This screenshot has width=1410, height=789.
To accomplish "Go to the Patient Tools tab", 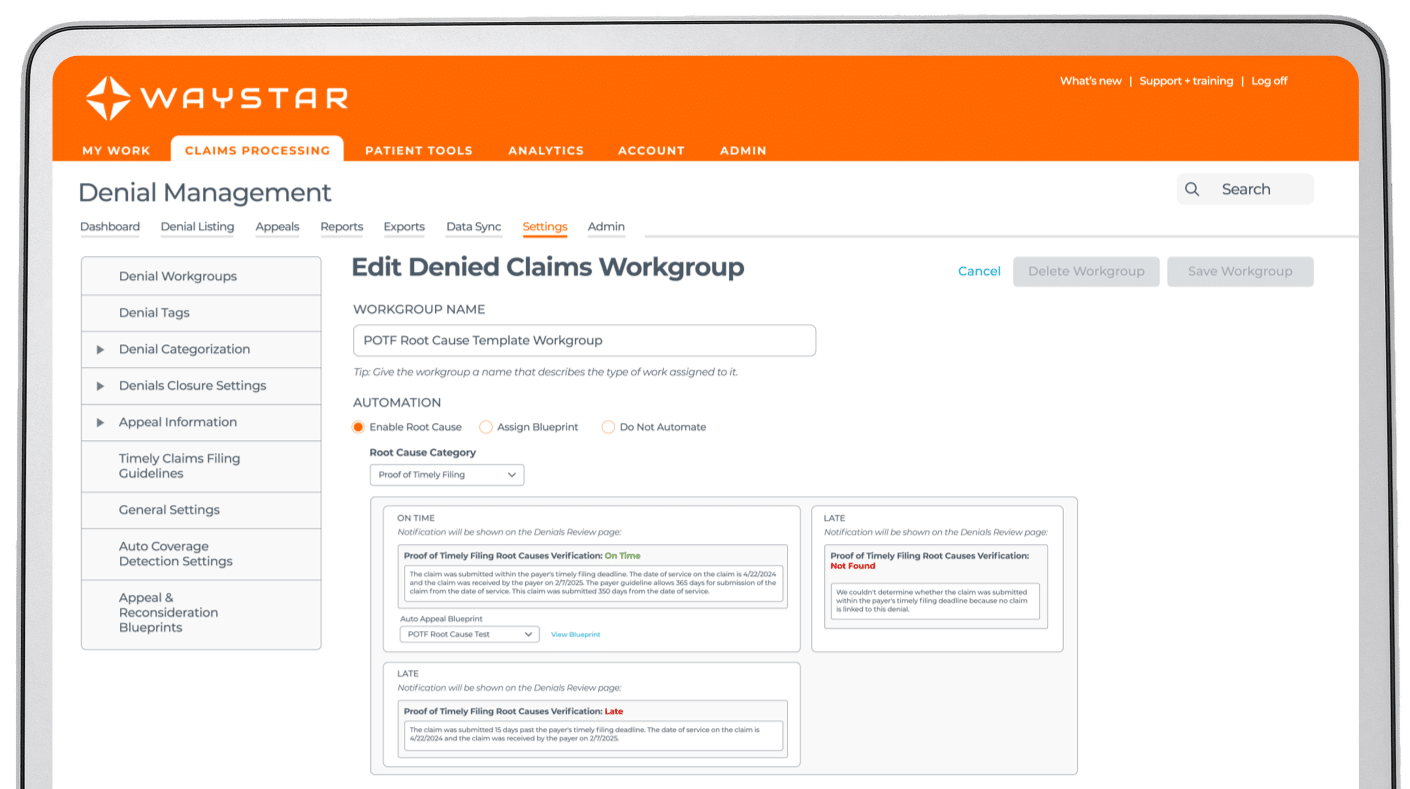I will 418,150.
